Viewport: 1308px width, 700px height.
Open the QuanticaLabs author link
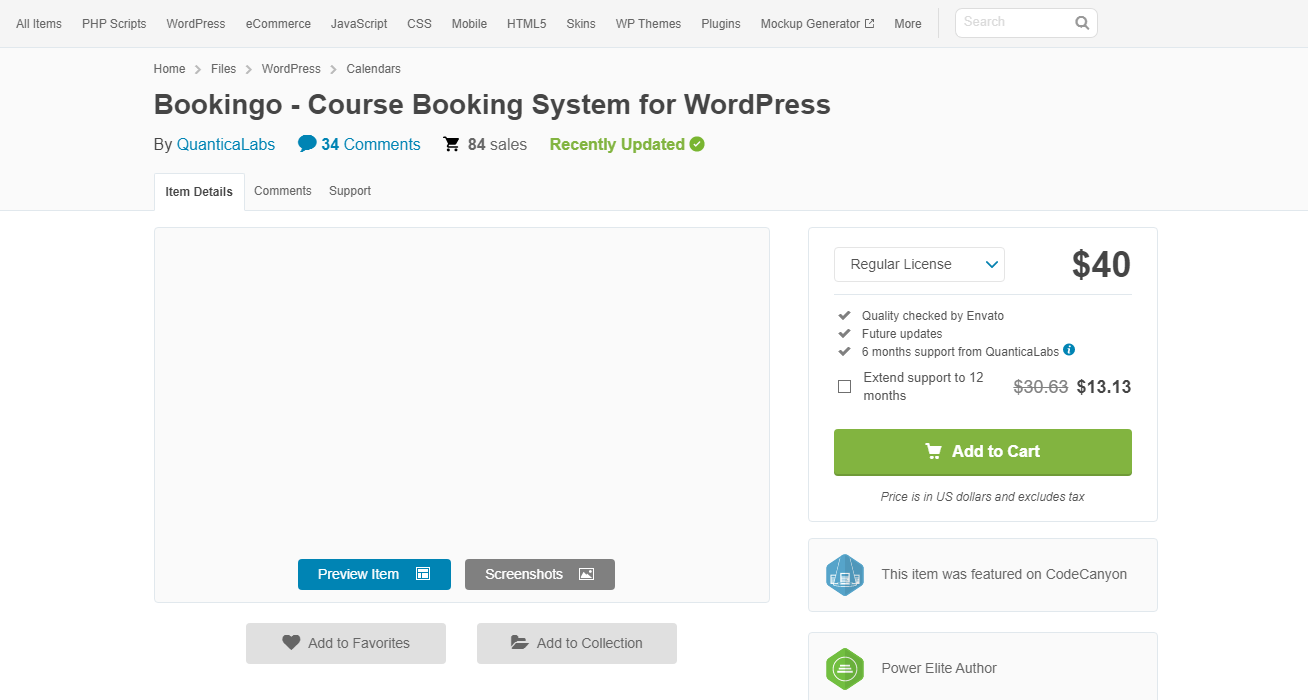[x=226, y=144]
